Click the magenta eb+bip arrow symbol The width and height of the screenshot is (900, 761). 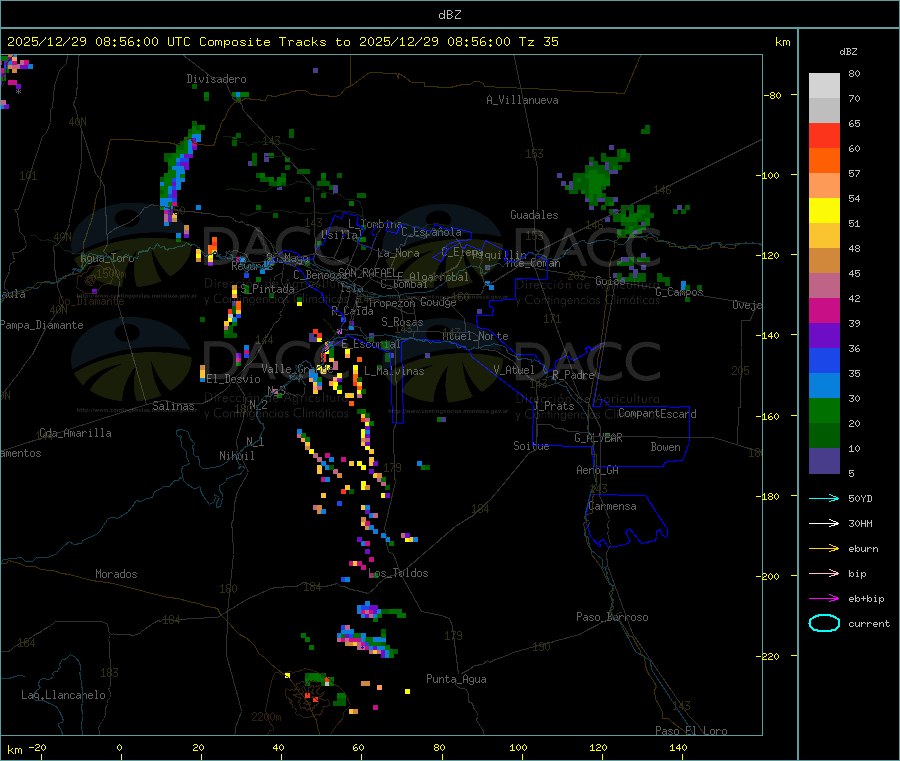pos(824,599)
